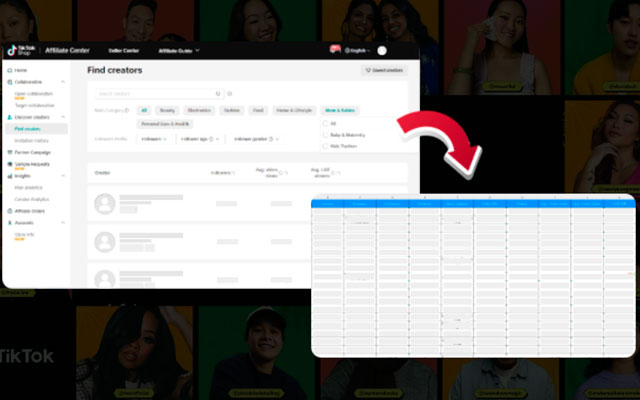Select the Mom & Babies category chip
This screenshot has height=400, width=640.
[x=340, y=111]
